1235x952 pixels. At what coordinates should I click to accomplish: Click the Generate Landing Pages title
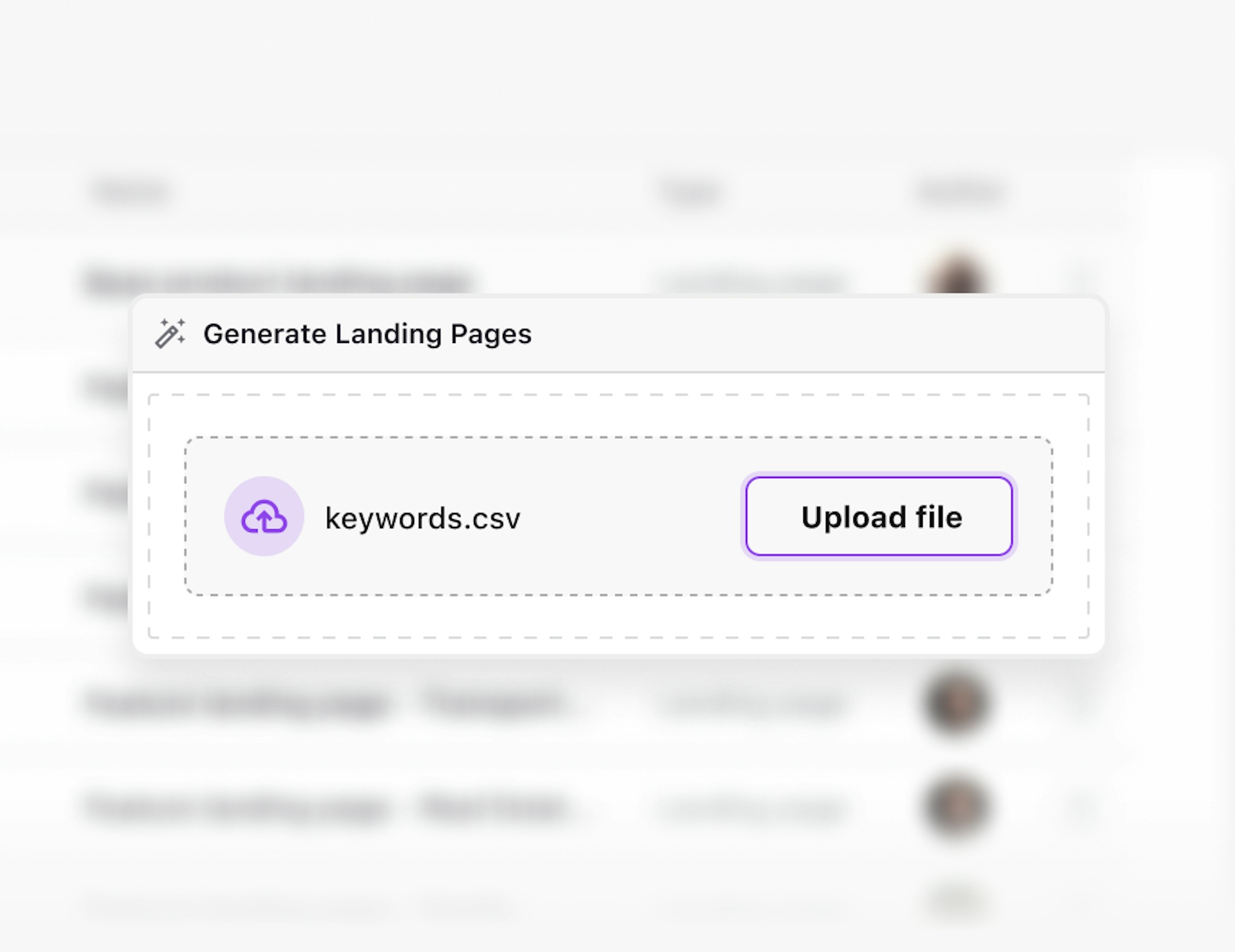pyautogui.click(x=367, y=334)
